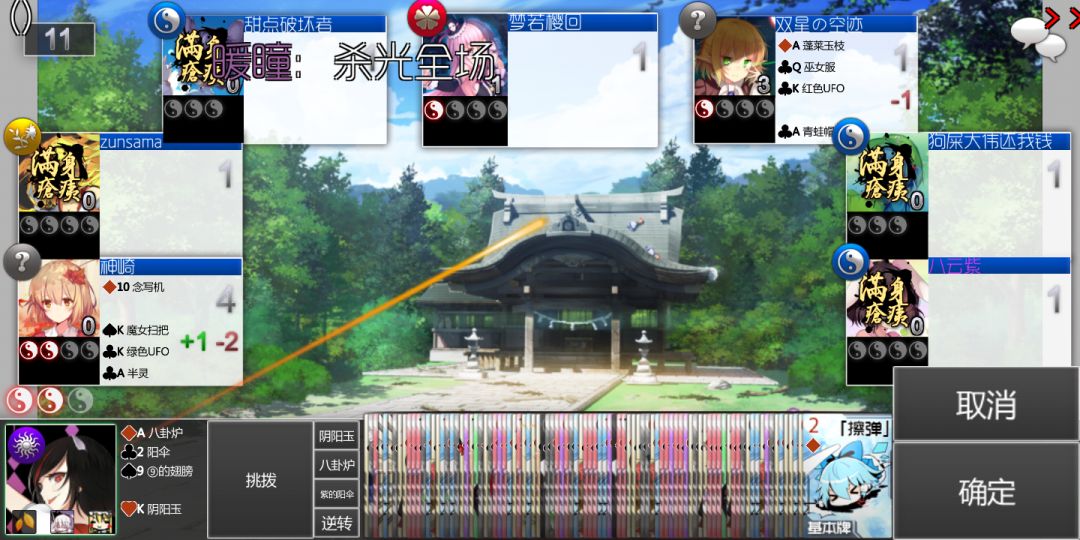The image size is (1080, 540).
Task: Click the zunsama player name bar
Action: pyautogui.click(x=171, y=142)
